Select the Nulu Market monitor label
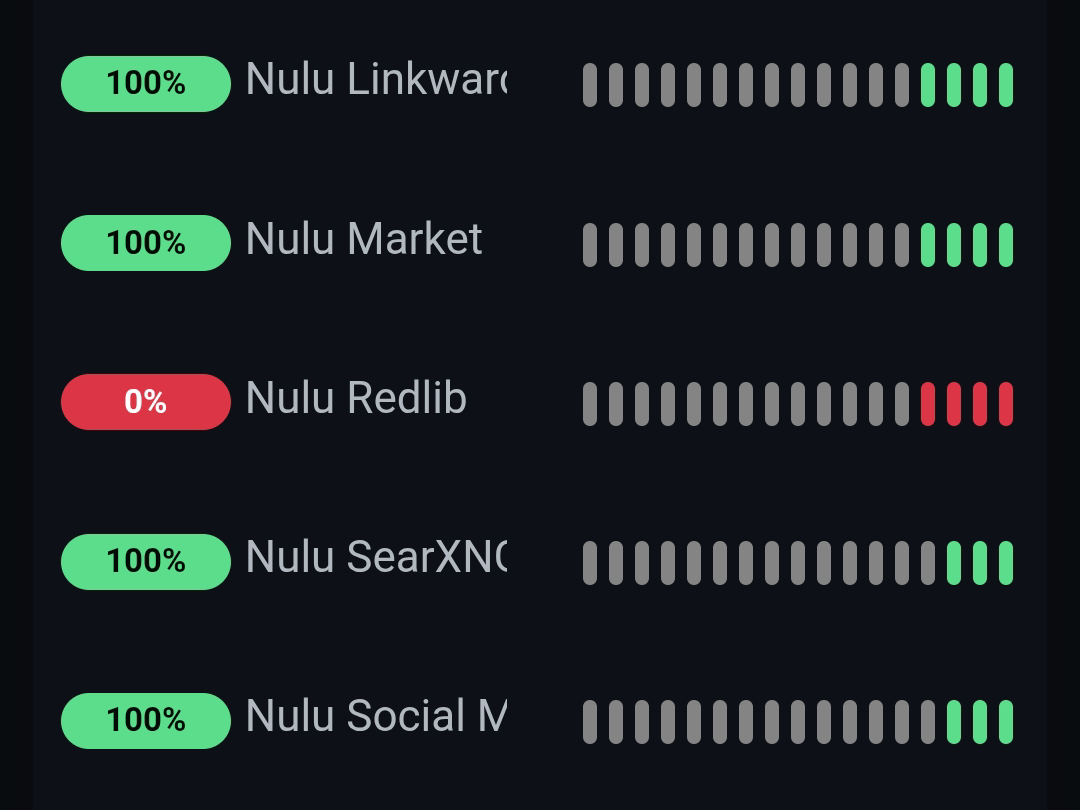 point(364,240)
